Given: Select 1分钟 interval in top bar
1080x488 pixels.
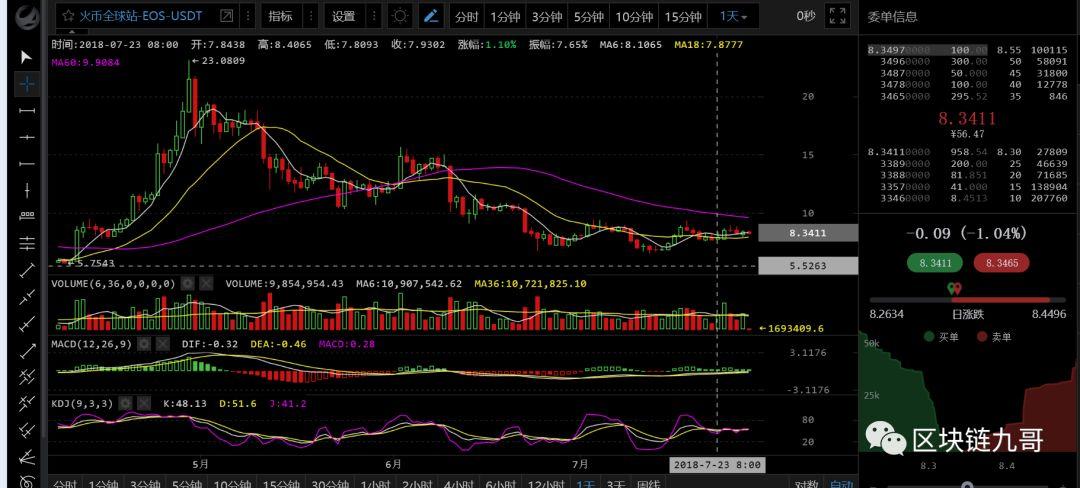Looking at the screenshot, I should 505,17.
